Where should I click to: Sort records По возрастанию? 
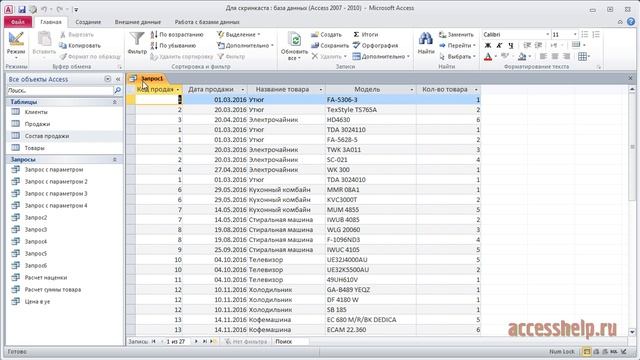(x=177, y=35)
